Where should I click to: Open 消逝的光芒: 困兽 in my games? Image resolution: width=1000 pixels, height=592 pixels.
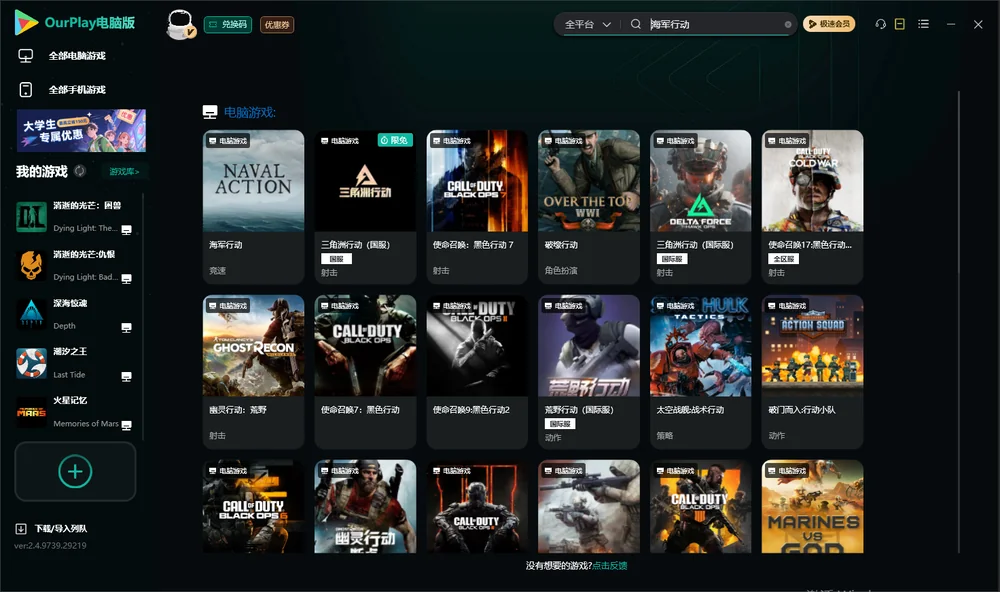(73, 217)
